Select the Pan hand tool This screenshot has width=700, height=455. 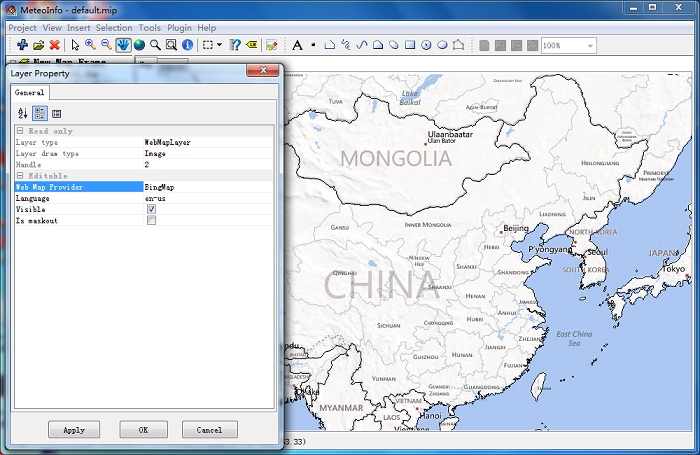coord(123,45)
